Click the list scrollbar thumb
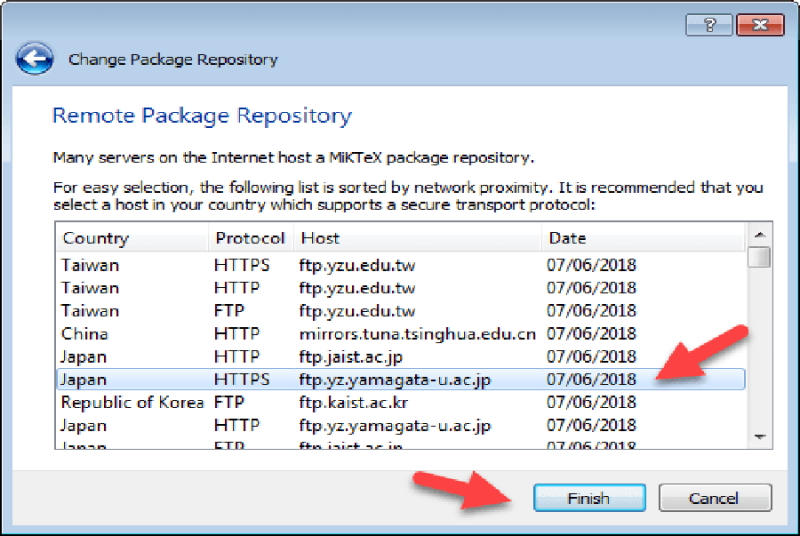The width and height of the screenshot is (800, 536). point(760,257)
